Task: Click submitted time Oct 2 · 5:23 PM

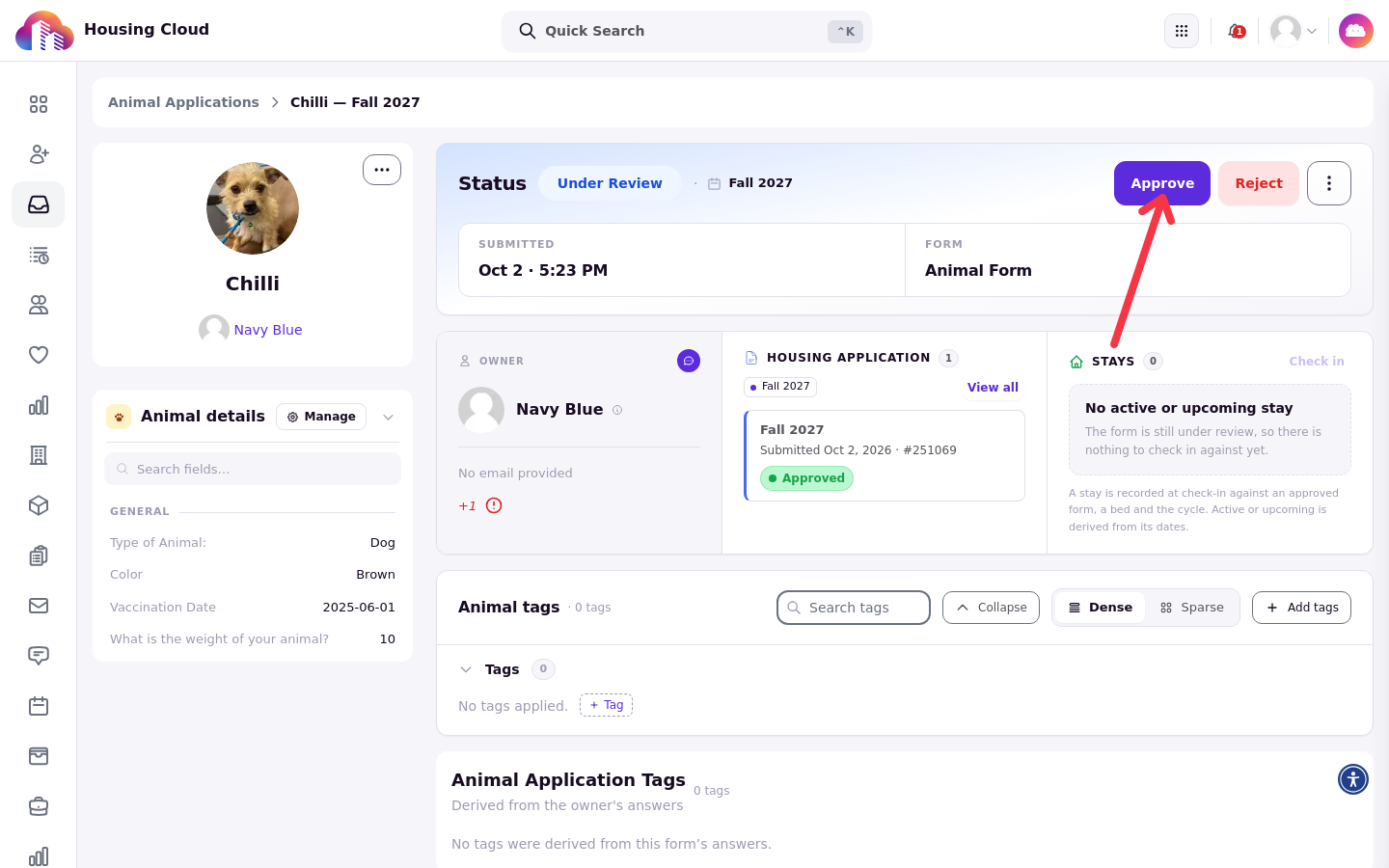Action: [543, 270]
